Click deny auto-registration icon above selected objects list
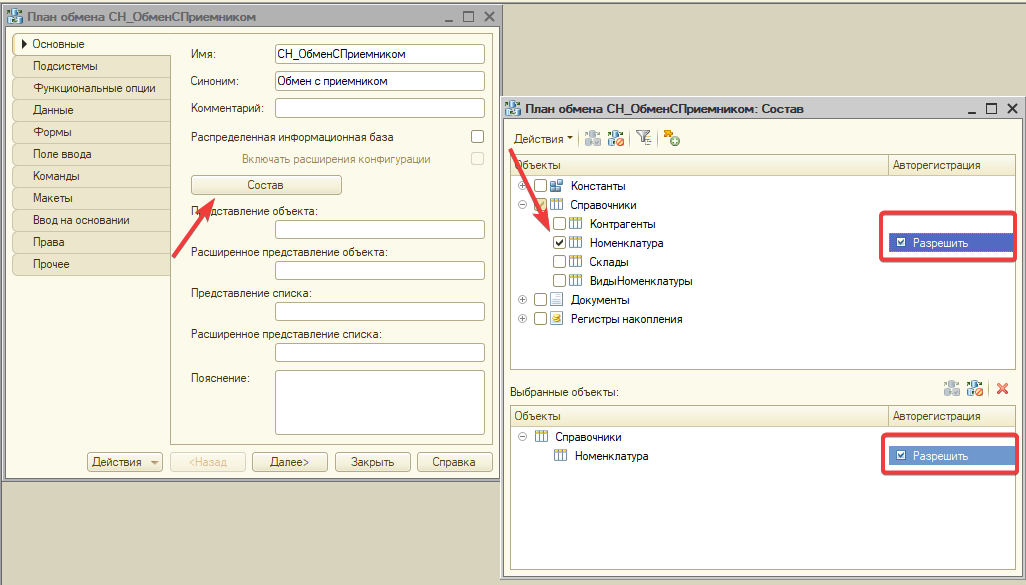1026x585 pixels. pos(975,389)
